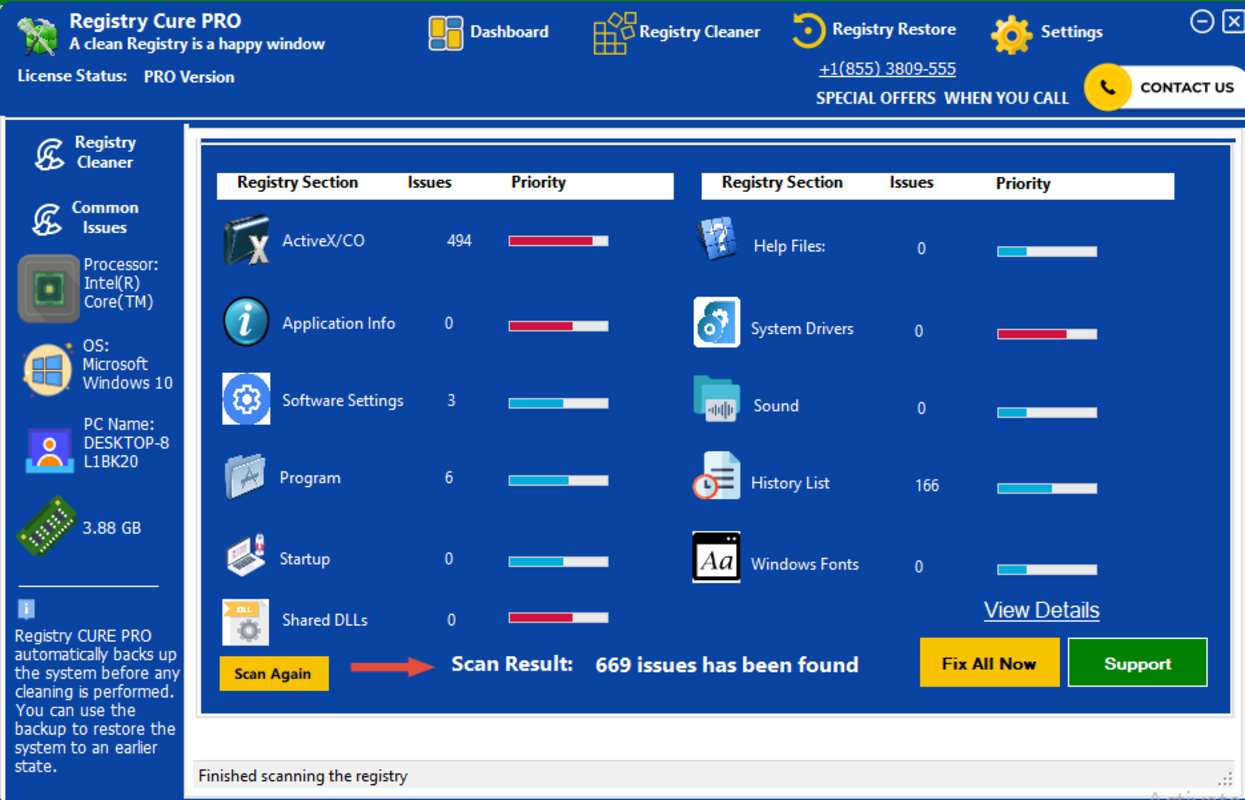Click the Registry Cleaner grid icon
The height and width of the screenshot is (800, 1245).
point(614,33)
